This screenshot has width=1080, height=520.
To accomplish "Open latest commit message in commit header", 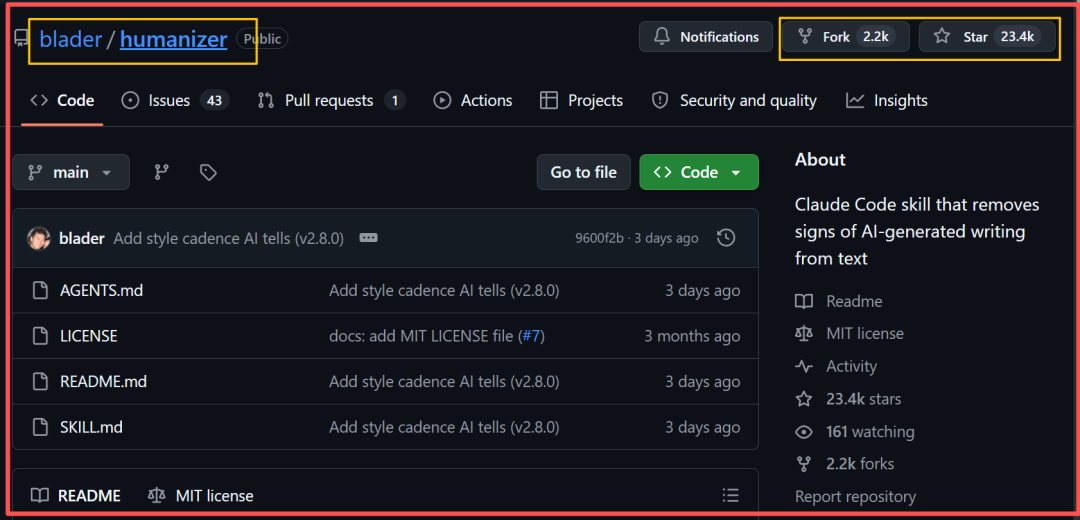I will pyautogui.click(x=229, y=238).
